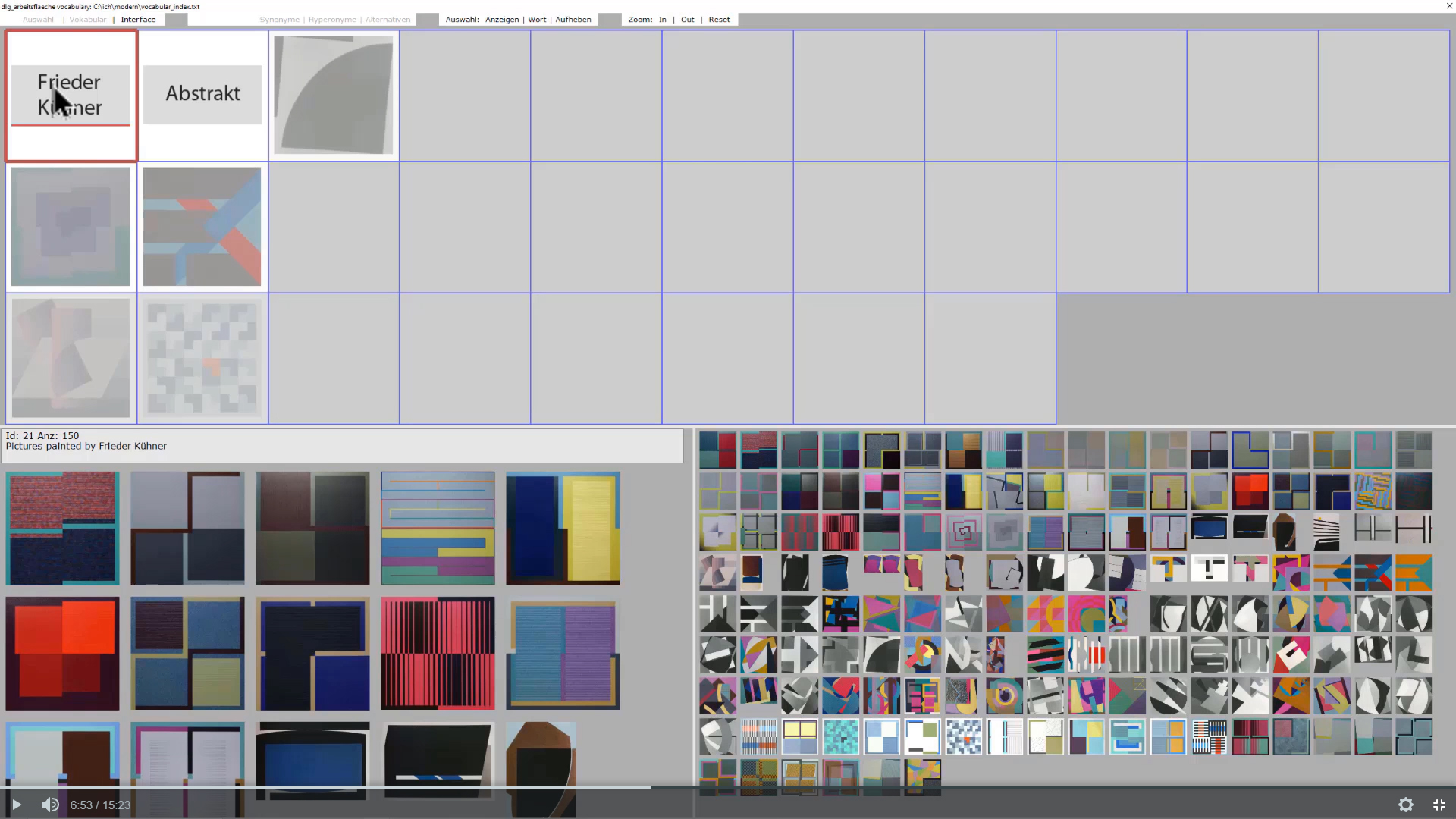This screenshot has height=819, width=1456.
Task: Select the Frieder Kühner word tile
Action: (71, 96)
